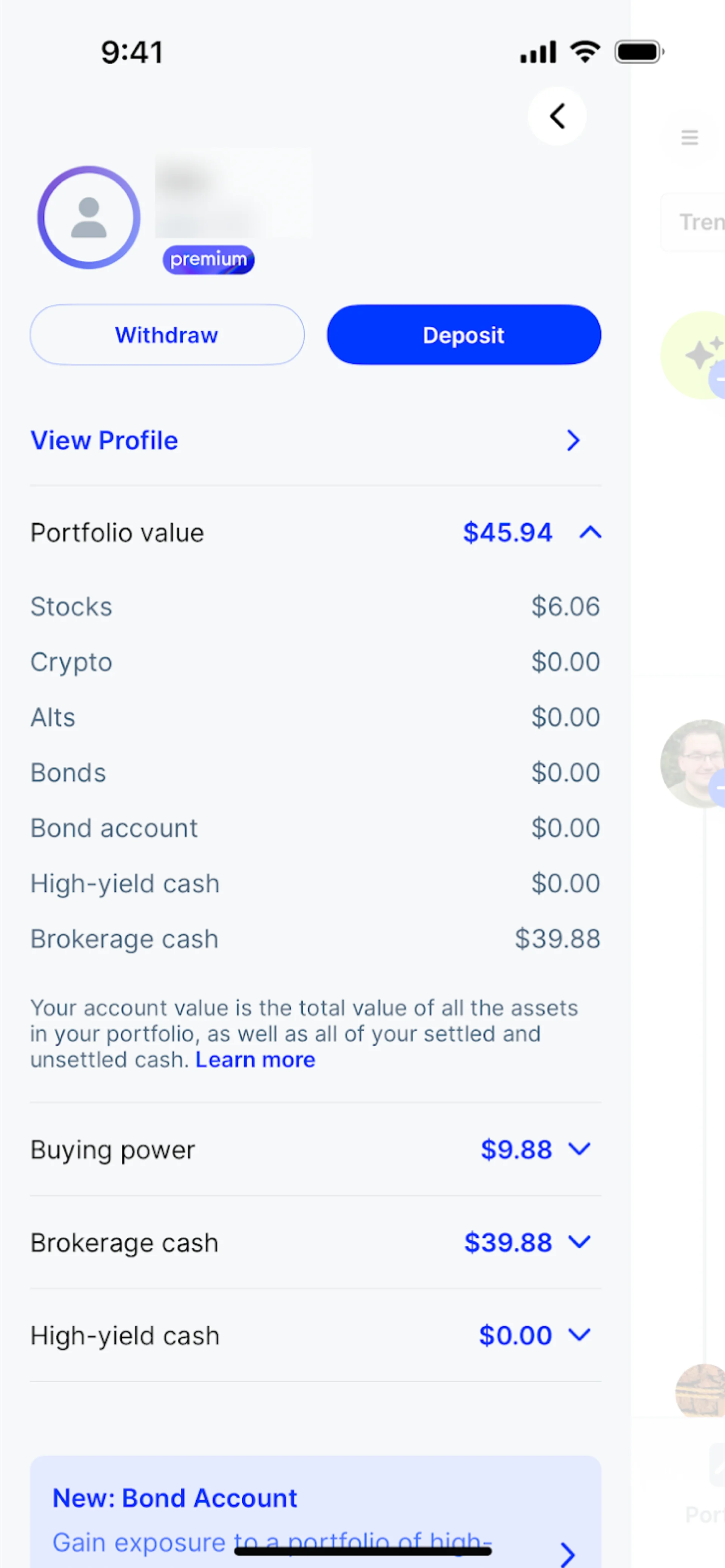Expand the Brokerage cash dropdown
This screenshot has height=1568, width=725.
(579, 1242)
